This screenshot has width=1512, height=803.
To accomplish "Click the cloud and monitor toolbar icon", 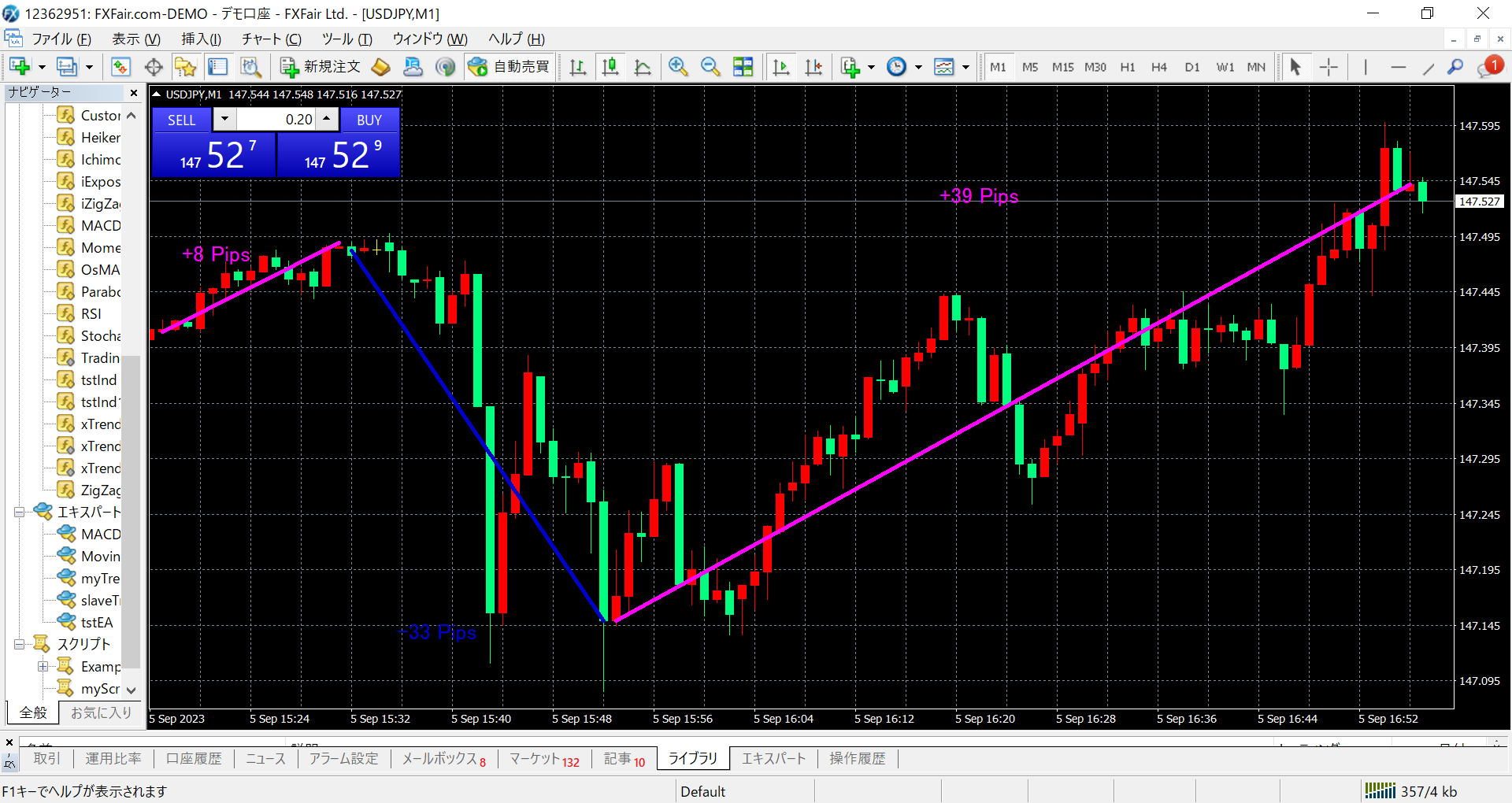I will click(x=413, y=67).
